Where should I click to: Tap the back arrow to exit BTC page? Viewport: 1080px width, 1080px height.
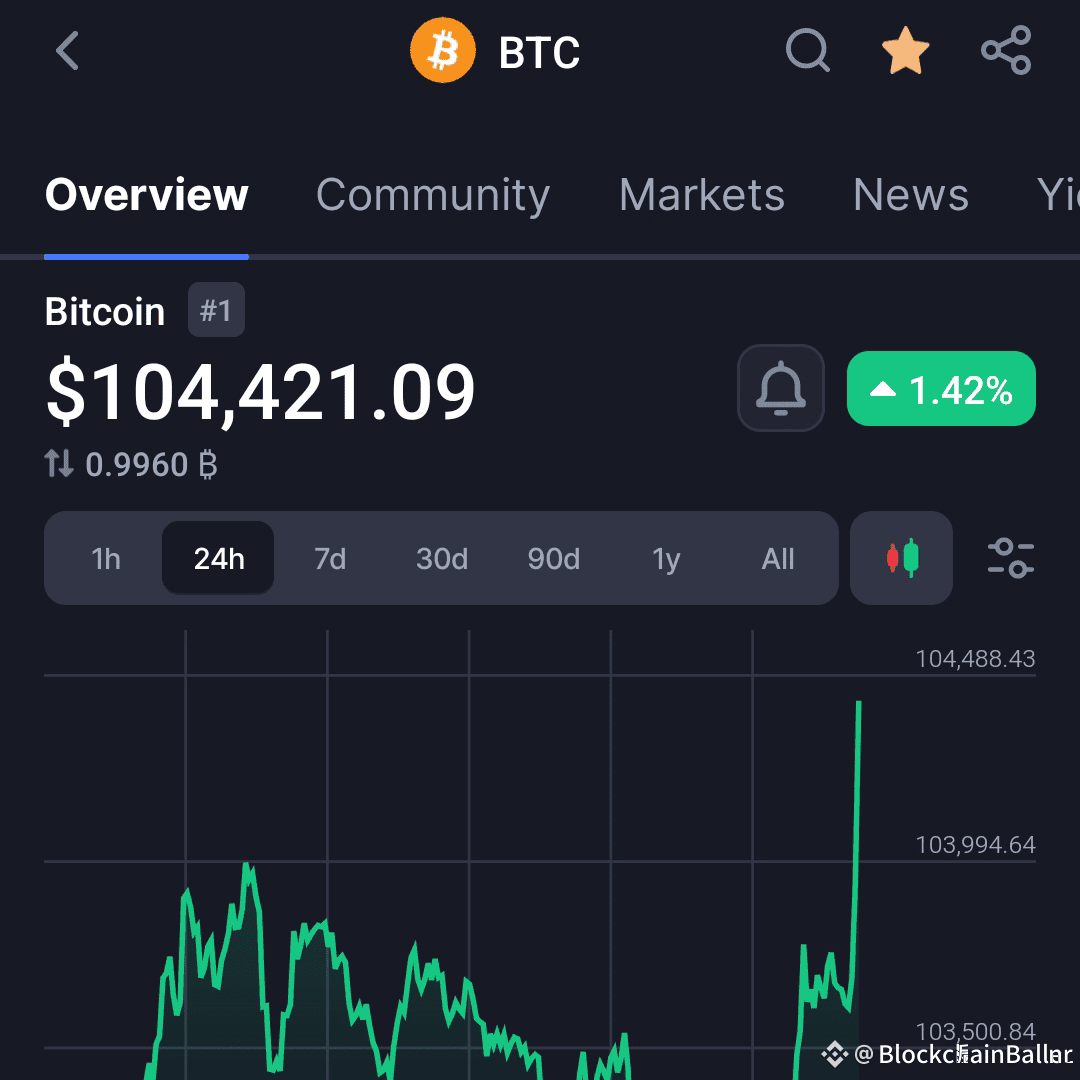[x=66, y=51]
